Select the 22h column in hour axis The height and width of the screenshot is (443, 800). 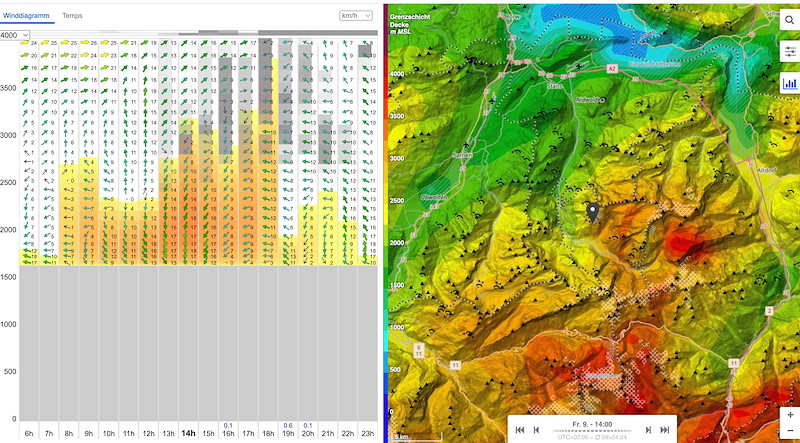347,433
